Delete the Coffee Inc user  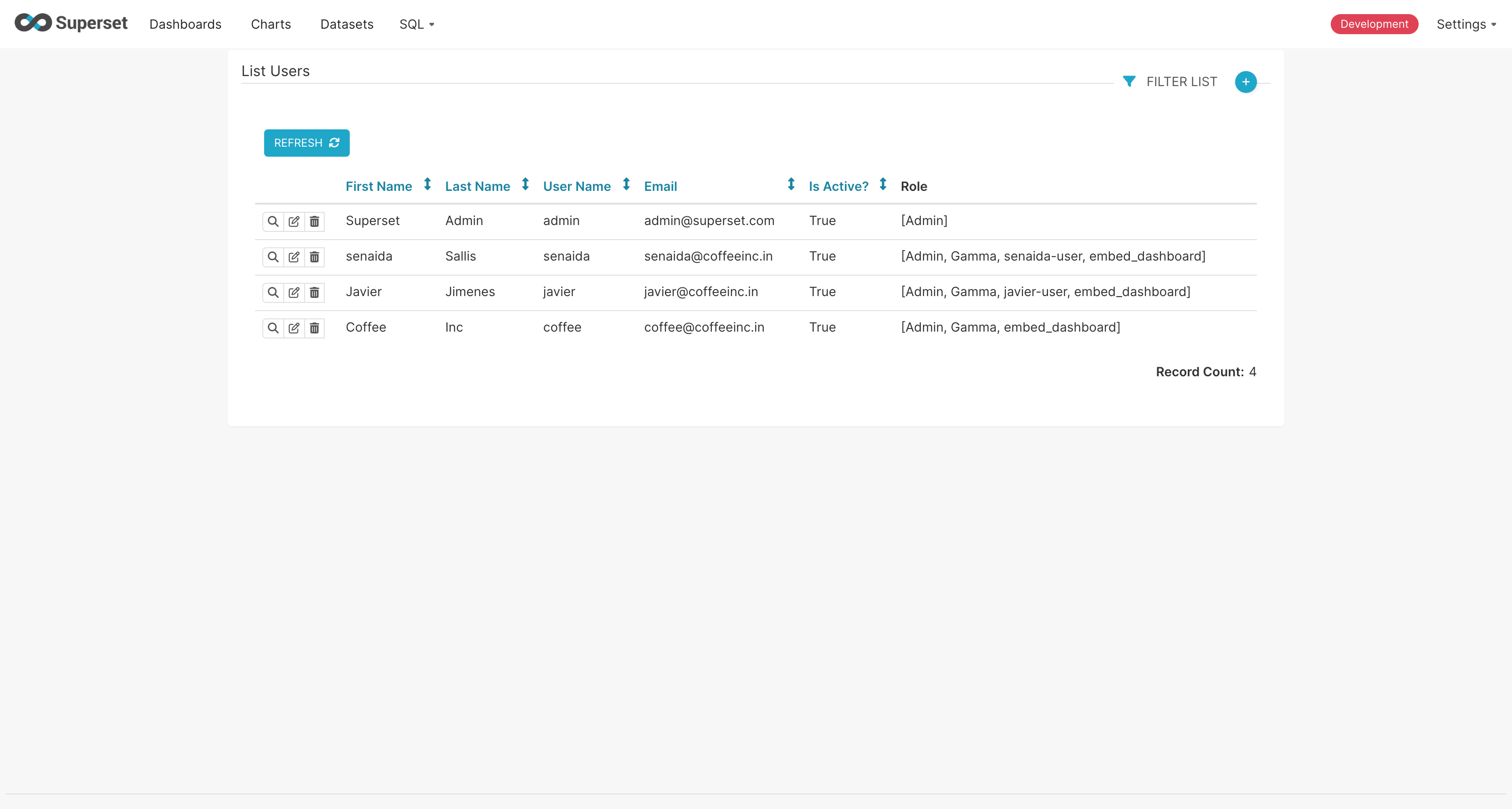315,328
